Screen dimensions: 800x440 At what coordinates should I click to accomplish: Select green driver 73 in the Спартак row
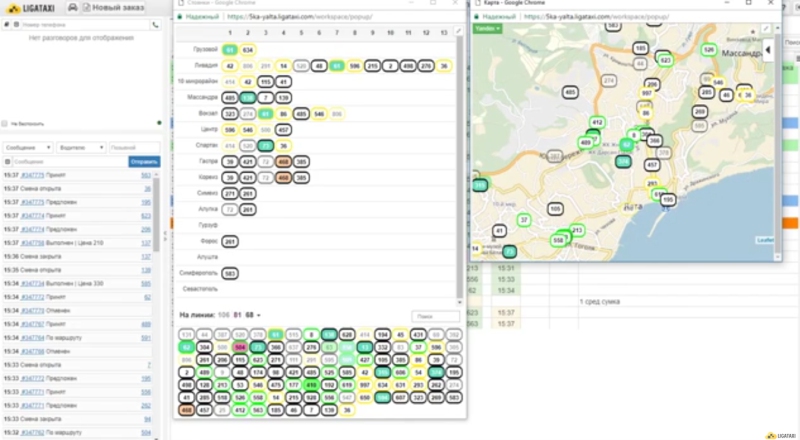click(x=265, y=145)
